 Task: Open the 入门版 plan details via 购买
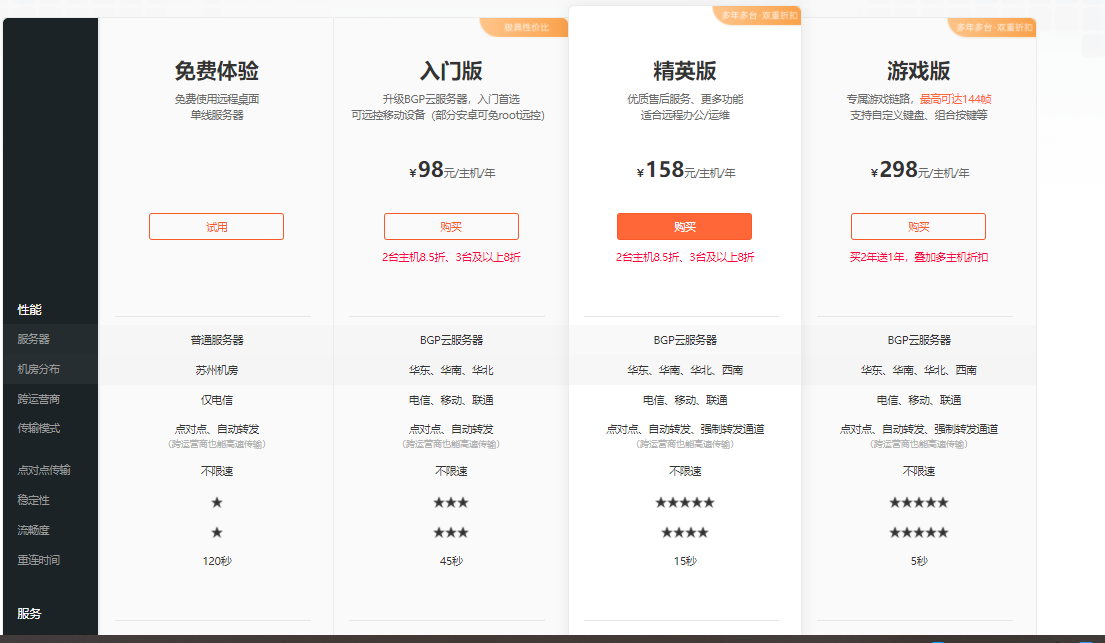450,226
